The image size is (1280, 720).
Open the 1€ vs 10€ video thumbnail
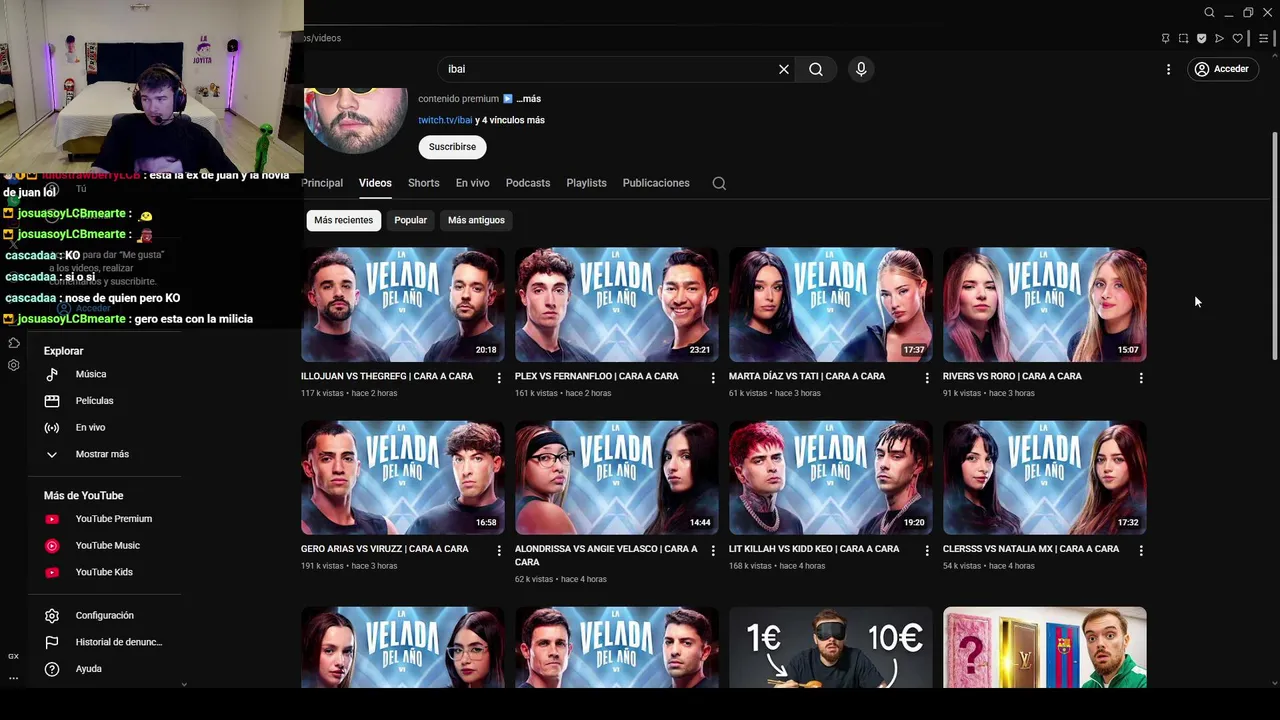830,647
